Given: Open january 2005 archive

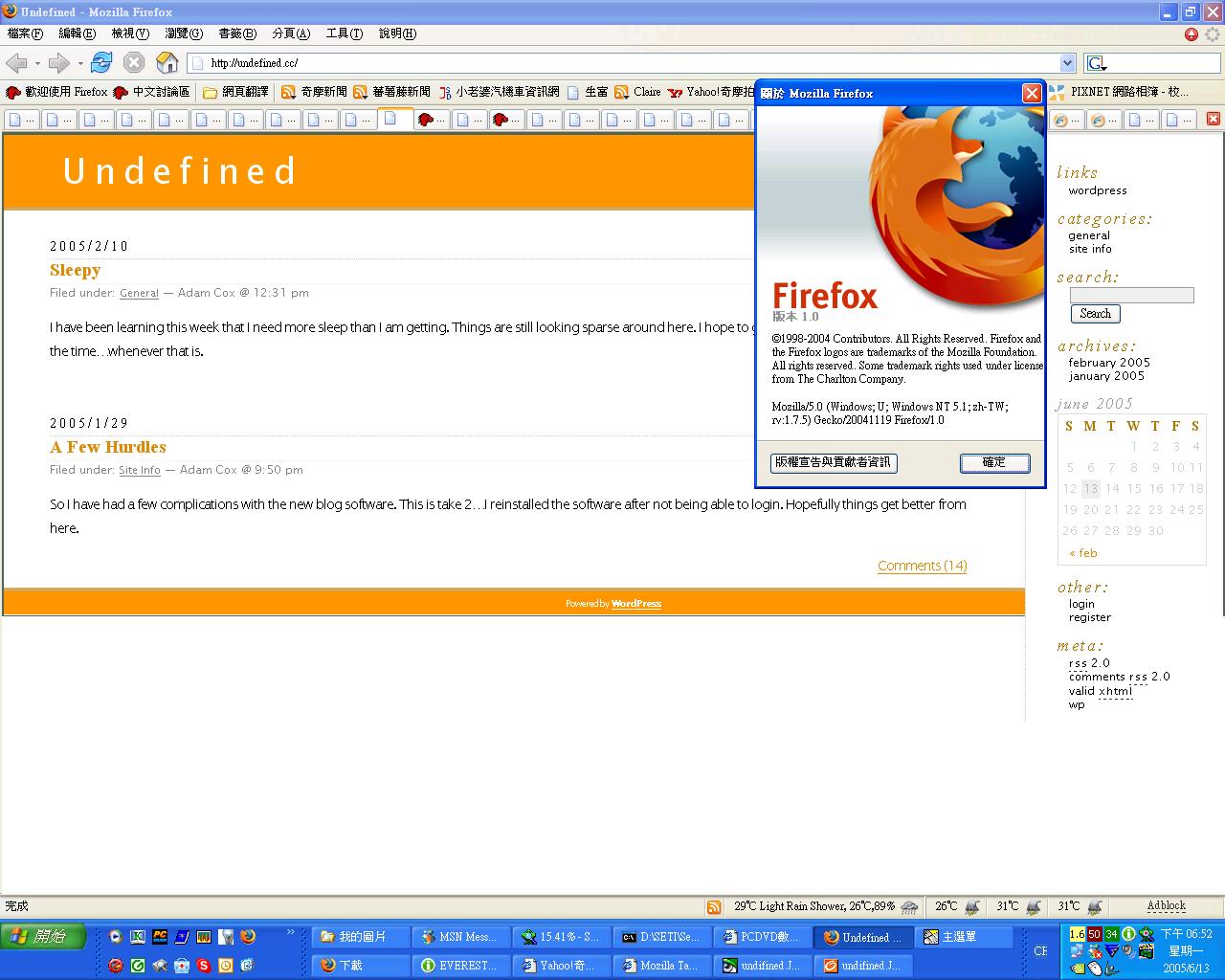Looking at the screenshot, I should coord(1106,376).
